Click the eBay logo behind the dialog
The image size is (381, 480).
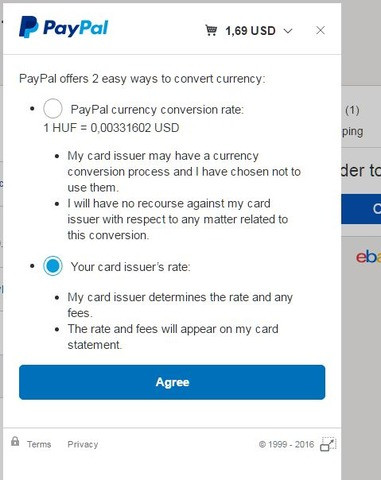(x=368, y=257)
